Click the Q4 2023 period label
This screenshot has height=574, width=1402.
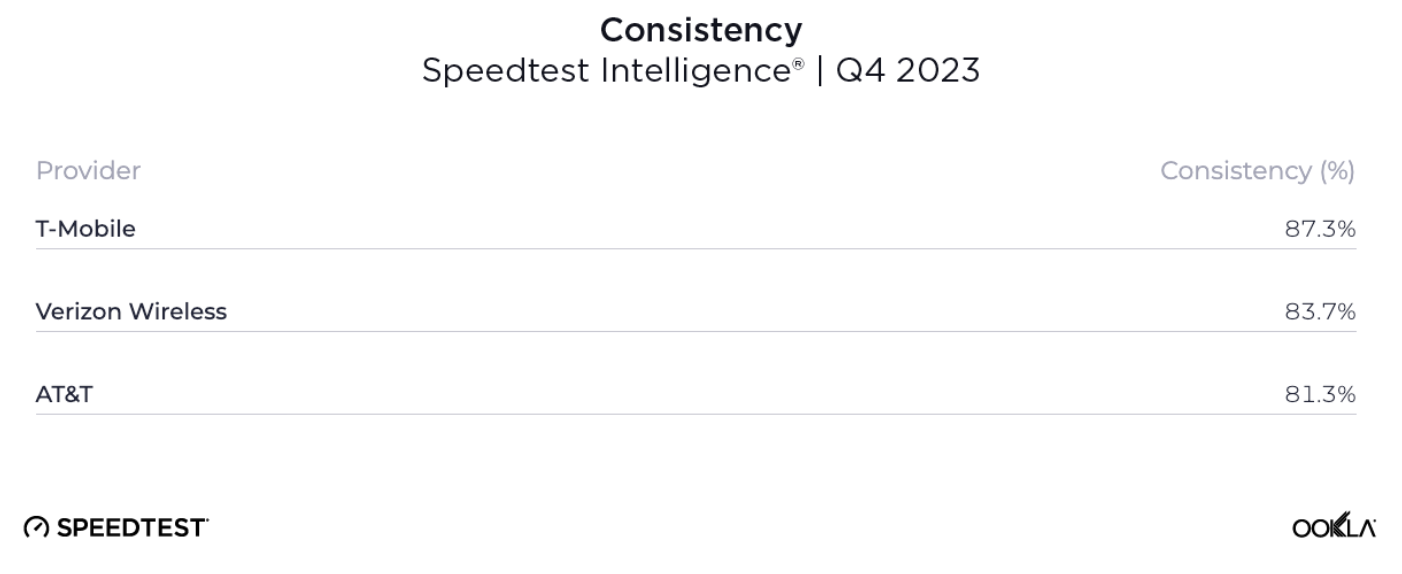coord(908,71)
